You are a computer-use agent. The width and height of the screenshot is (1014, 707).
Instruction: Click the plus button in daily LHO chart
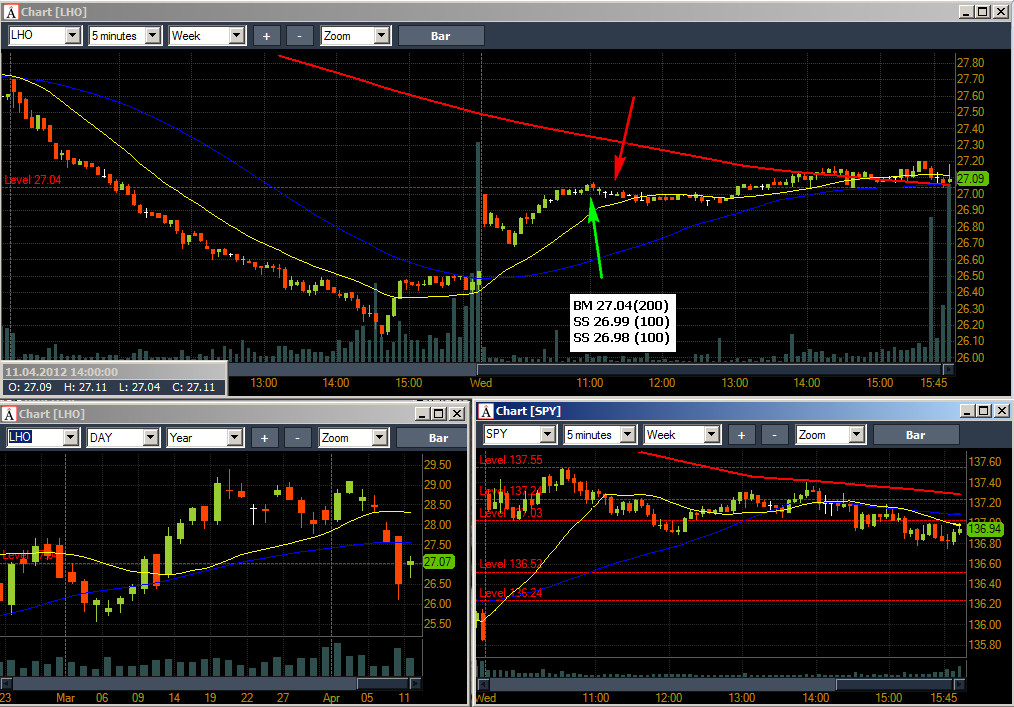264,439
